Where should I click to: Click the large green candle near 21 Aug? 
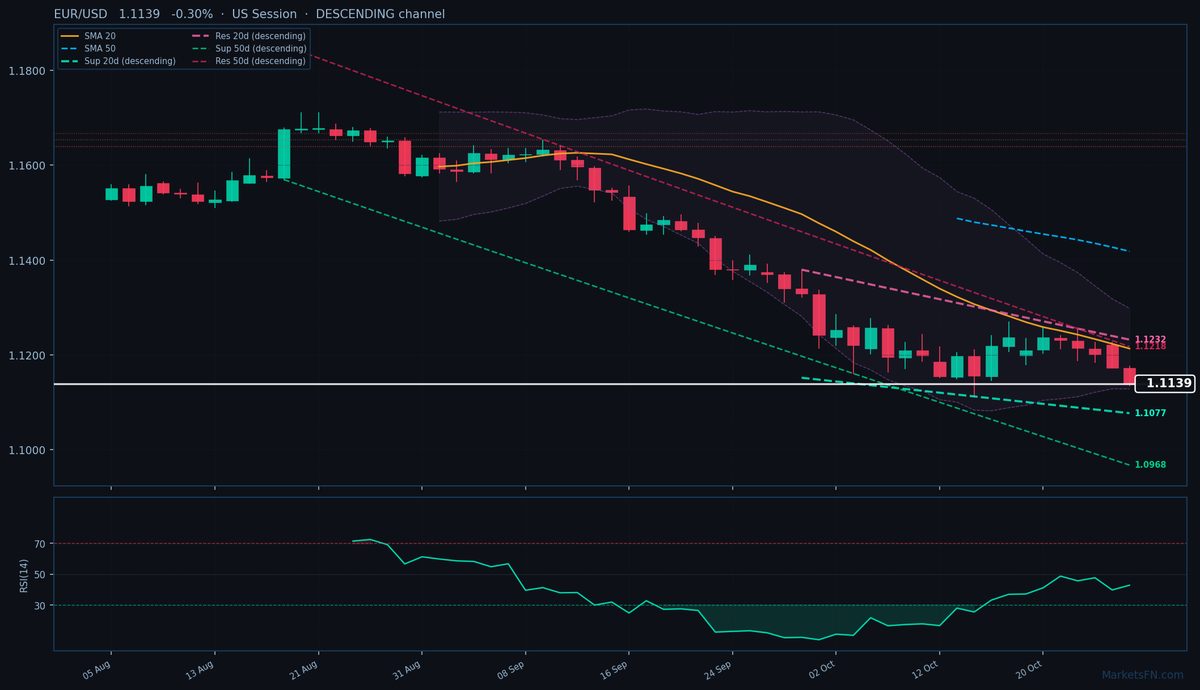click(x=284, y=153)
